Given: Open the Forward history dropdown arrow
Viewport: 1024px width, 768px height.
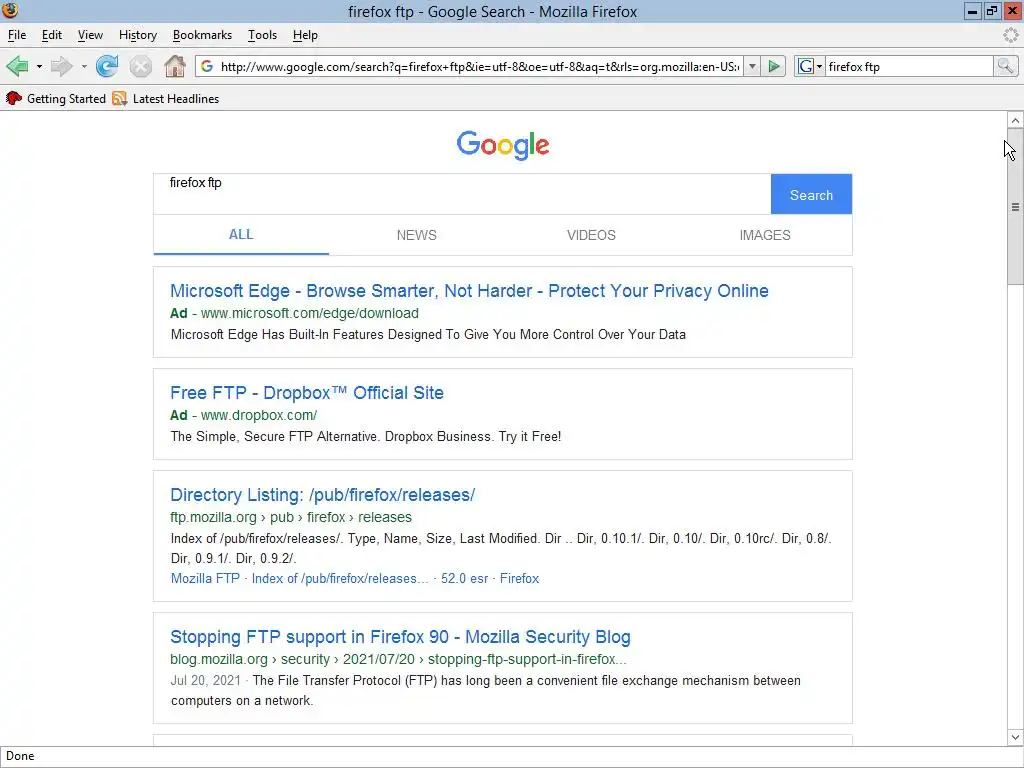Looking at the screenshot, I should click(x=84, y=66).
